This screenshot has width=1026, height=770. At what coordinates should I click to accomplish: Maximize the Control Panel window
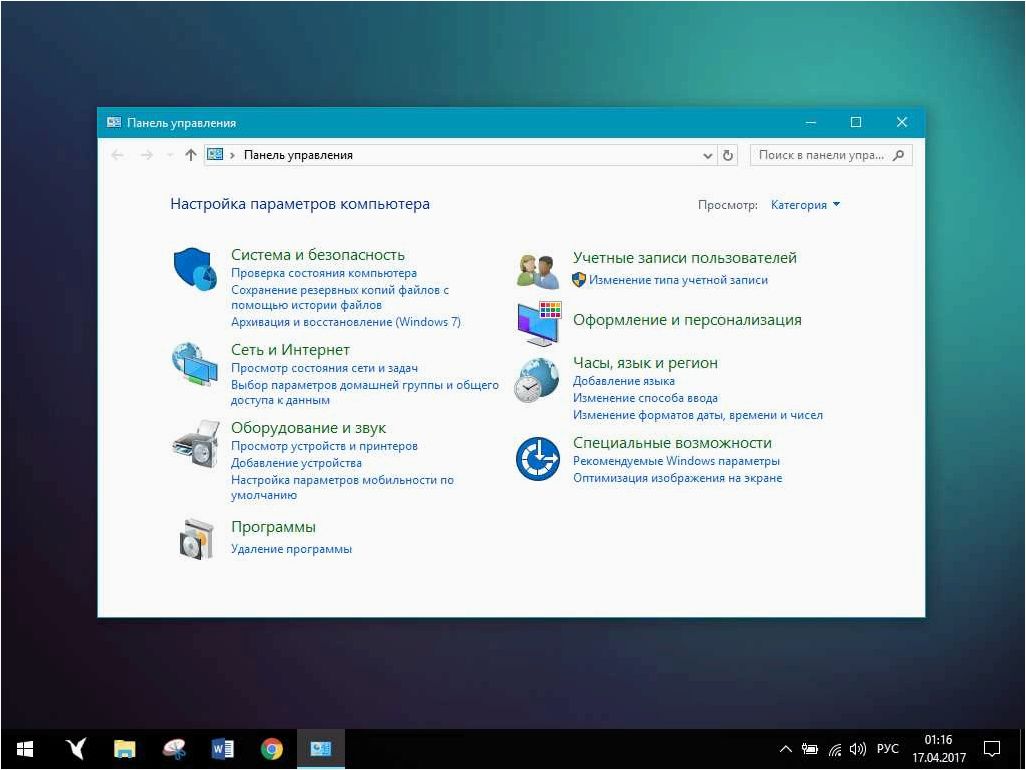point(855,122)
